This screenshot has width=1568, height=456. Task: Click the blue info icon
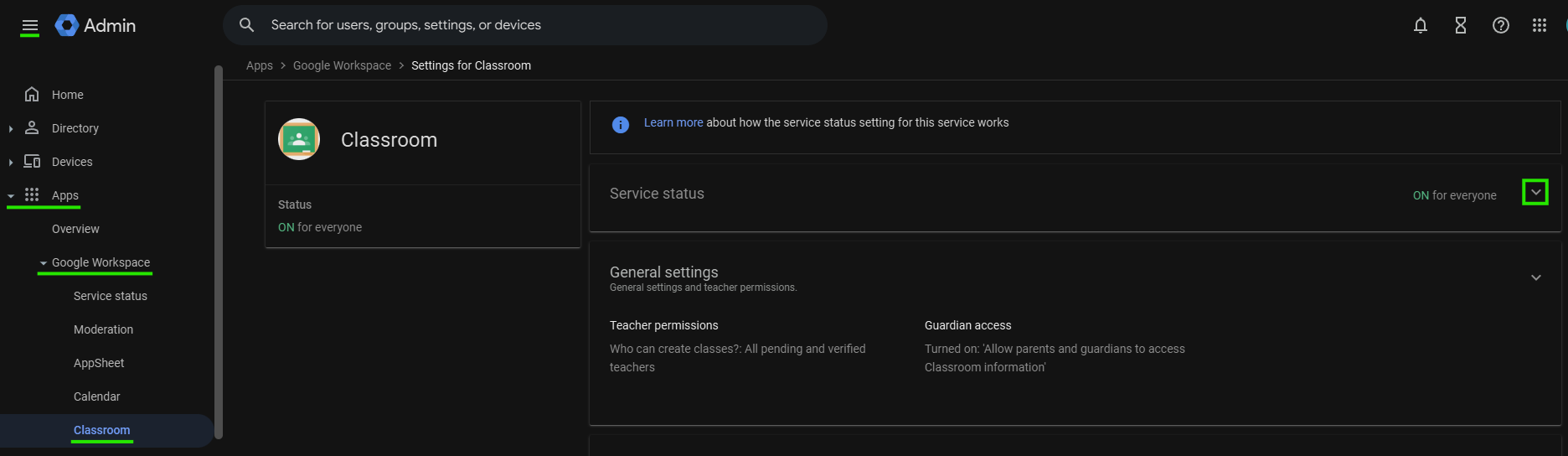pyautogui.click(x=621, y=125)
